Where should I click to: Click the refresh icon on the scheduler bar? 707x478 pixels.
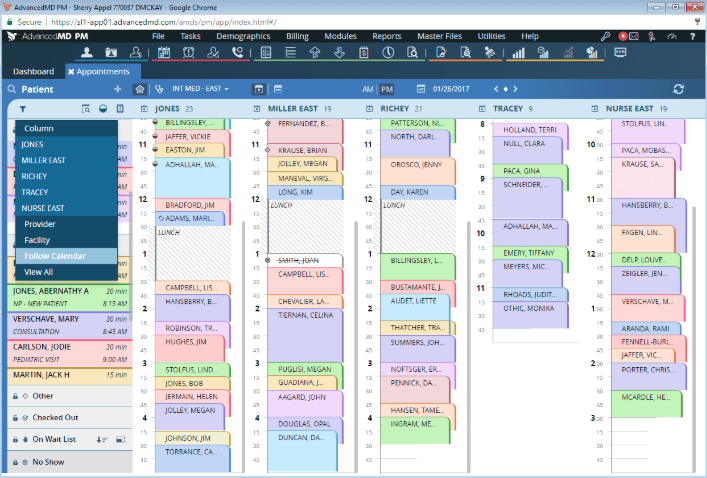[x=679, y=89]
